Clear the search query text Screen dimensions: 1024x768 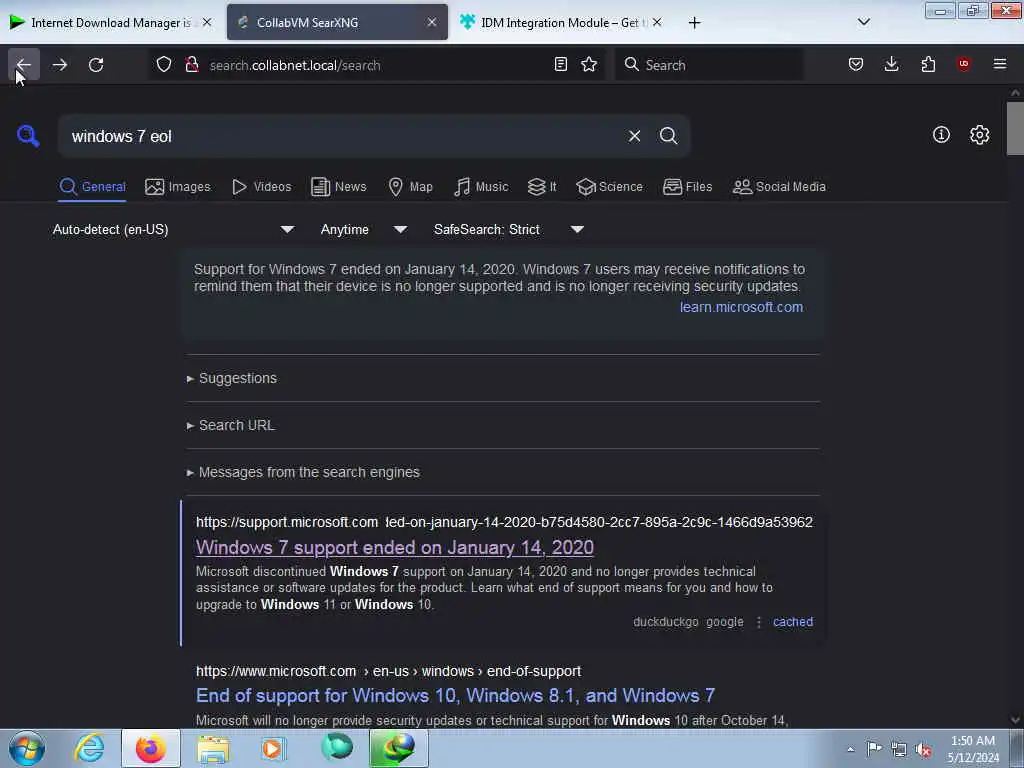(634, 136)
